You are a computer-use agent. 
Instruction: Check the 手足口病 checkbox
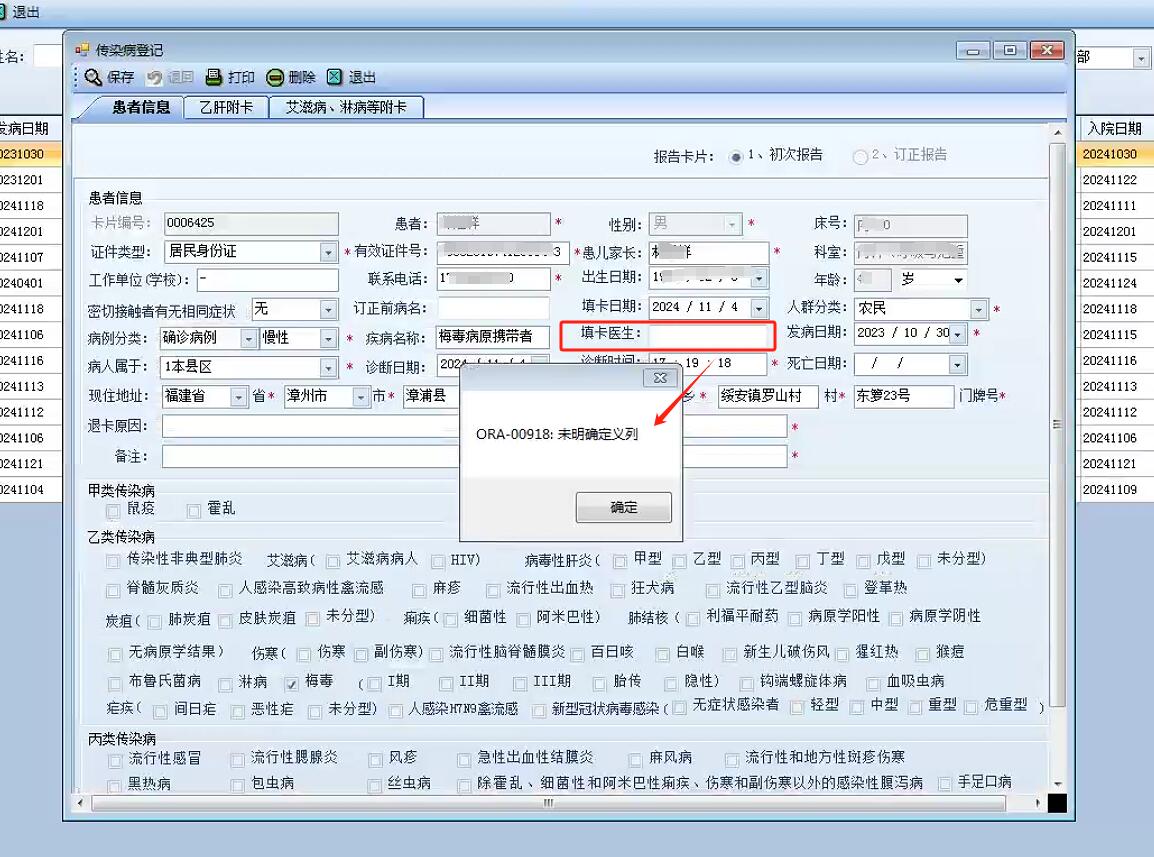pyautogui.click(x=945, y=785)
